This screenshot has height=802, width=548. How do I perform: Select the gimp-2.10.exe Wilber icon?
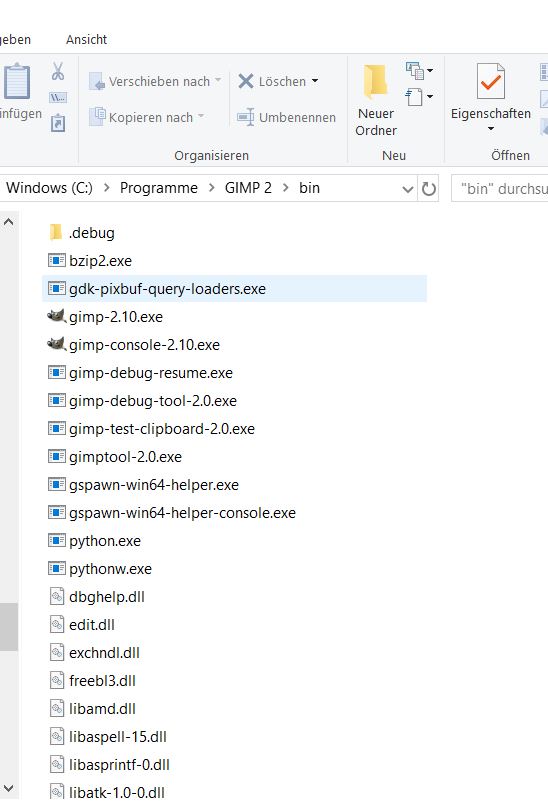57,316
